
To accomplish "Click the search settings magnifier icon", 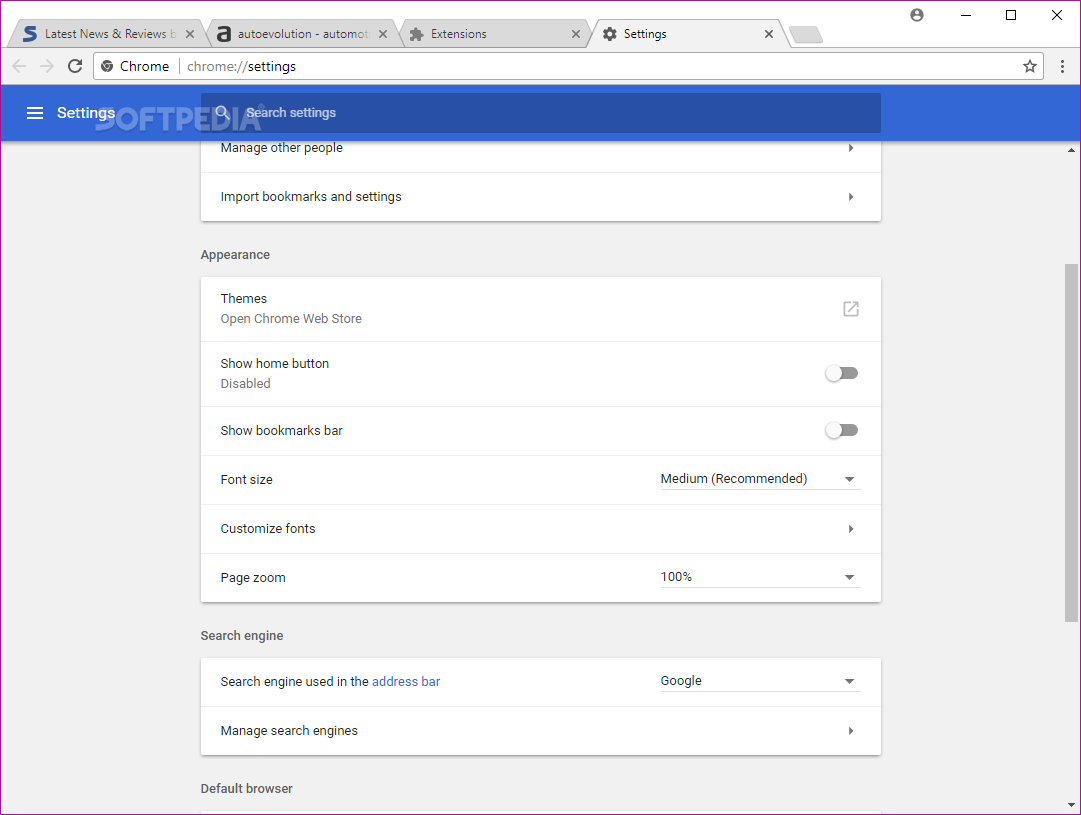I will click(222, 113).
